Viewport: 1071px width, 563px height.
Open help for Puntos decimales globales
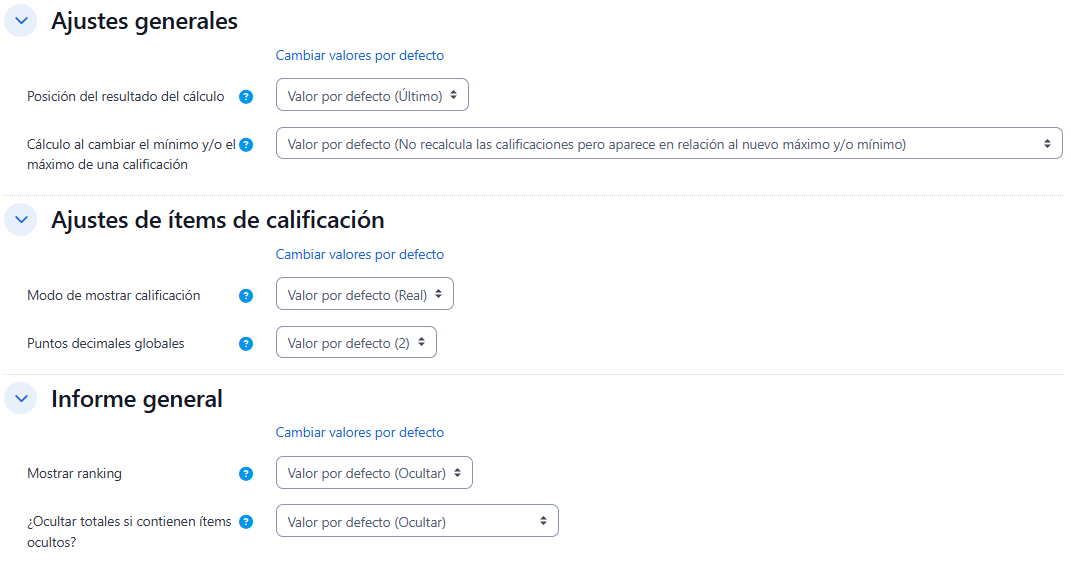click(x=246, y=344)
